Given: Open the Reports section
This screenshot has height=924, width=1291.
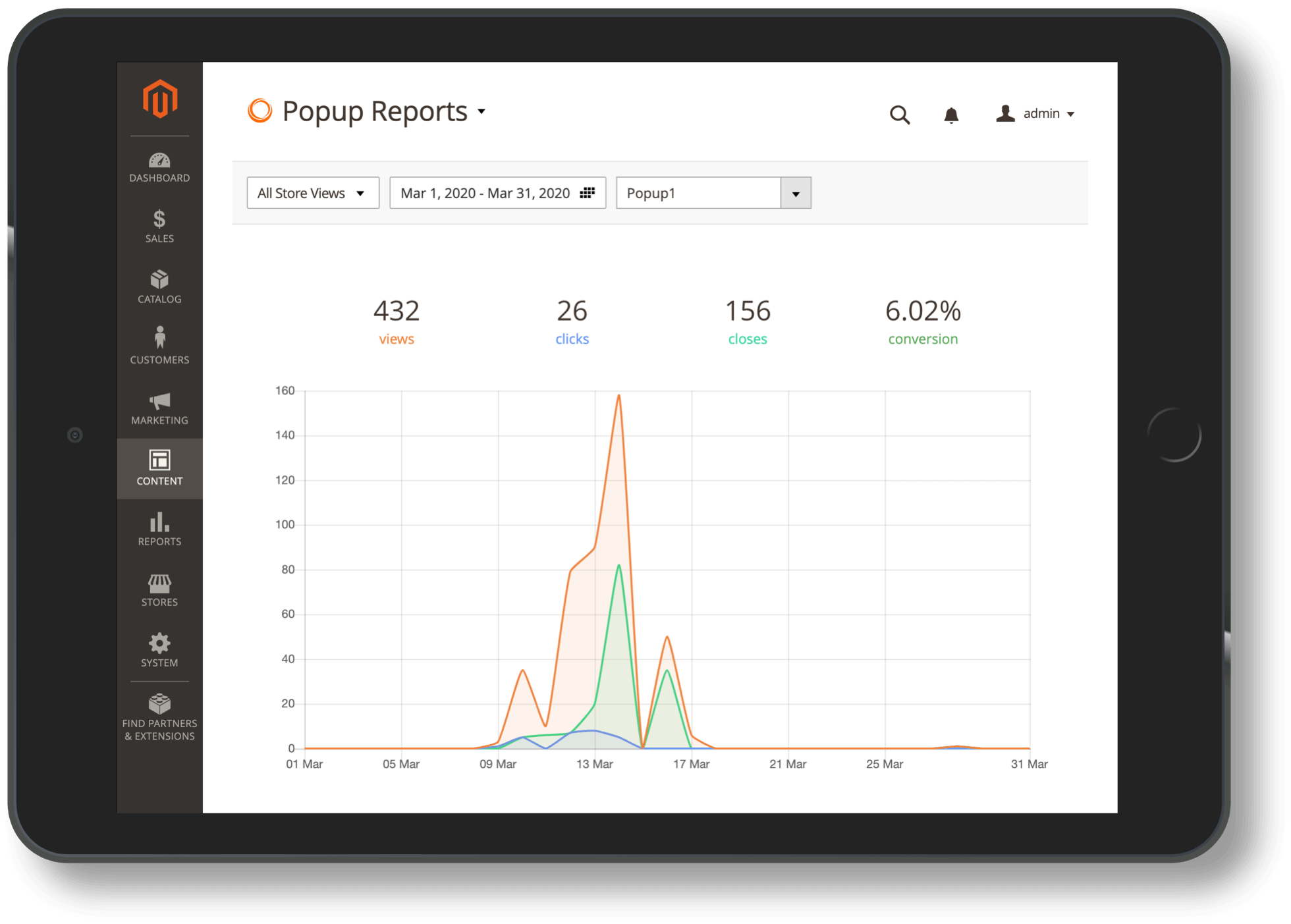Looking at the screenshot, I should click(x=159, y=528).
